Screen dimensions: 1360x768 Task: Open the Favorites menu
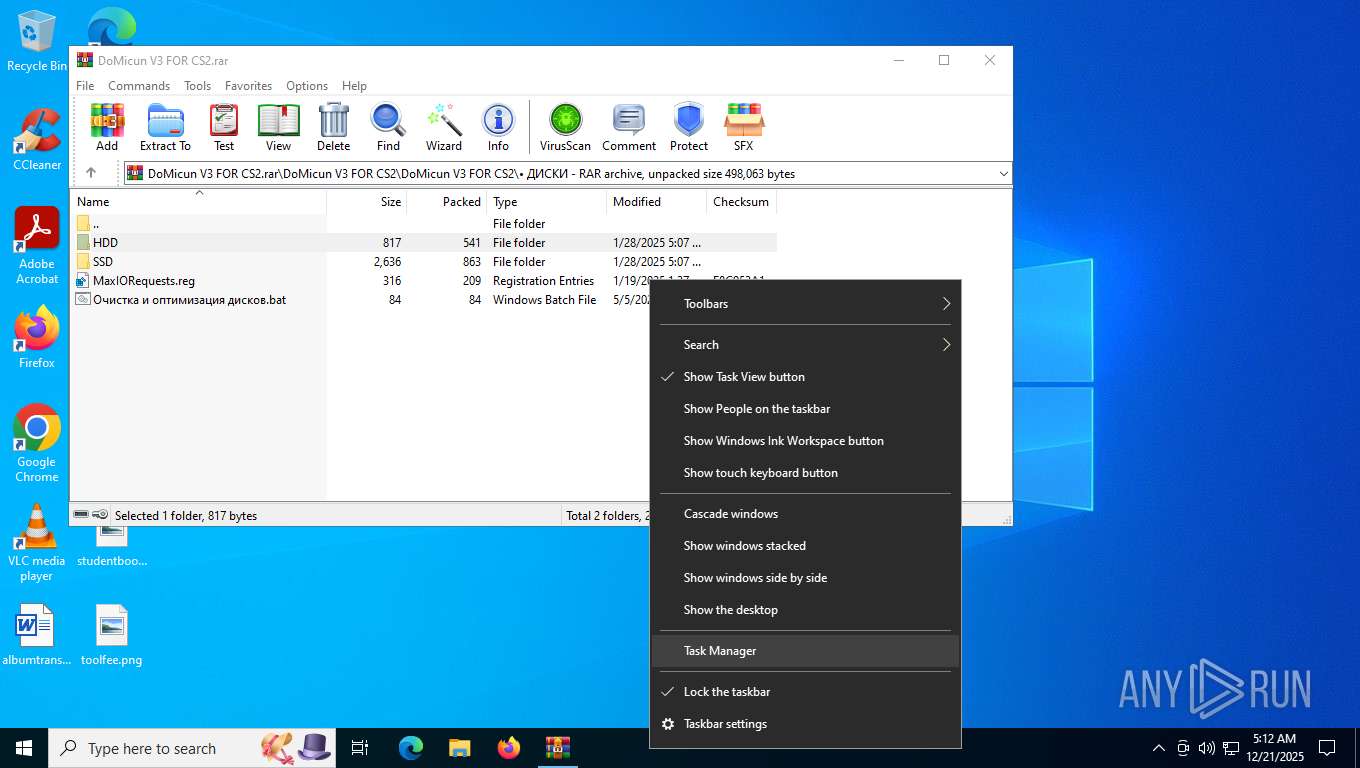pos(248,86)
